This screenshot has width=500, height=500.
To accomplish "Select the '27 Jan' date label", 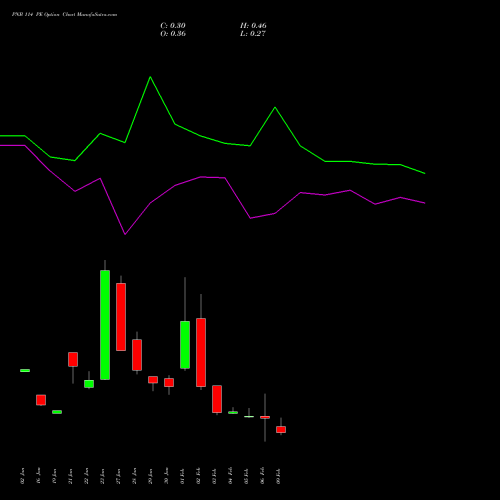I will pyautogui.click(x=118, y=476).
